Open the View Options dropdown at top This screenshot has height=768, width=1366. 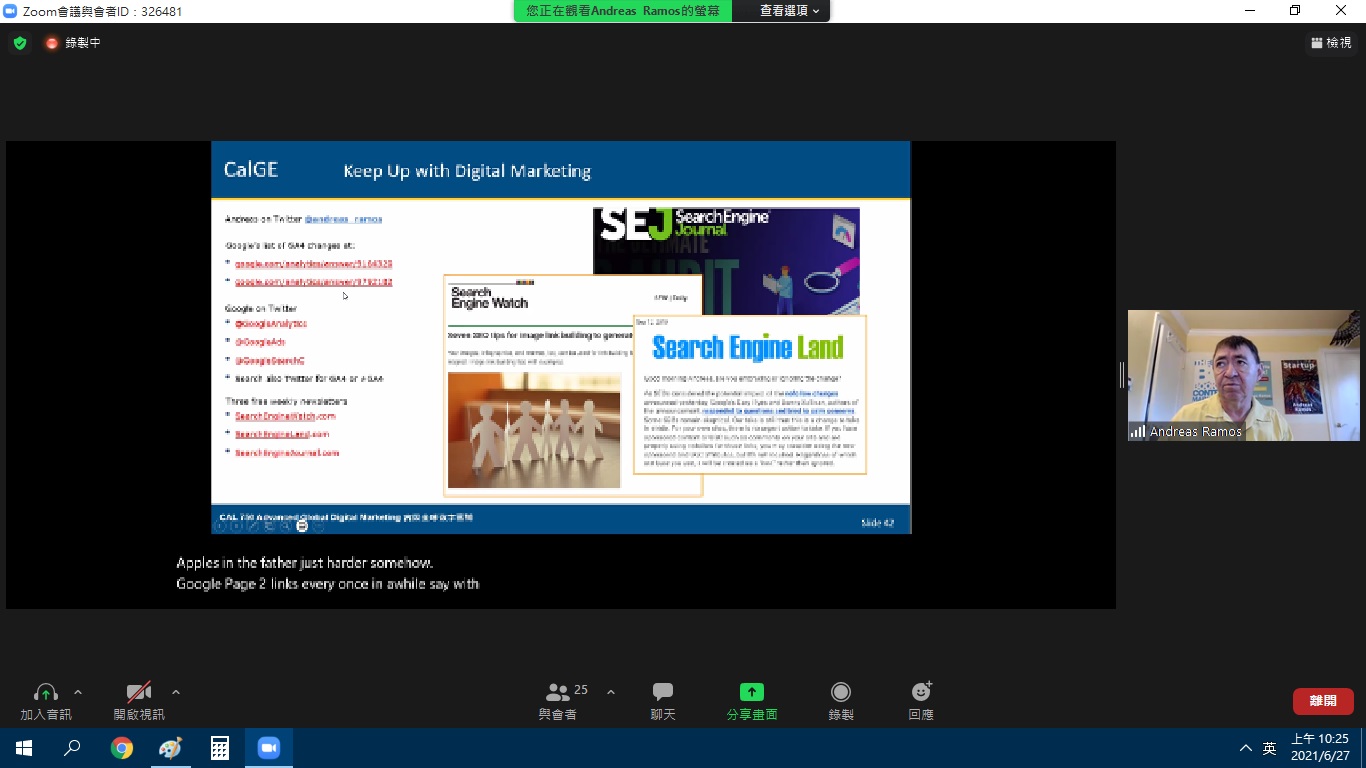point(789,11)
